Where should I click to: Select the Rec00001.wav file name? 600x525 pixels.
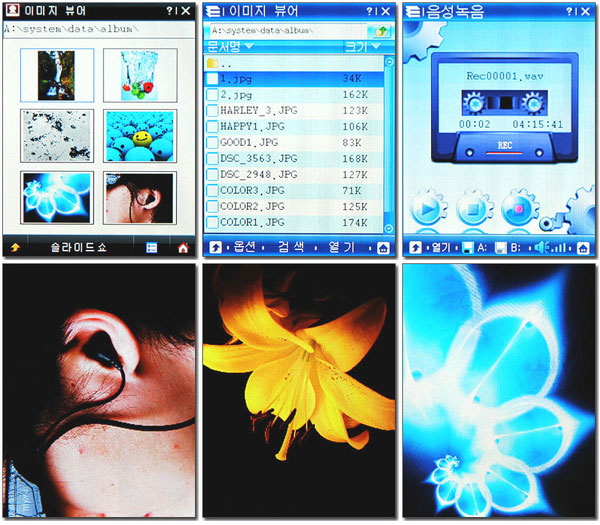pyautogui.click(x=504, y=76)
